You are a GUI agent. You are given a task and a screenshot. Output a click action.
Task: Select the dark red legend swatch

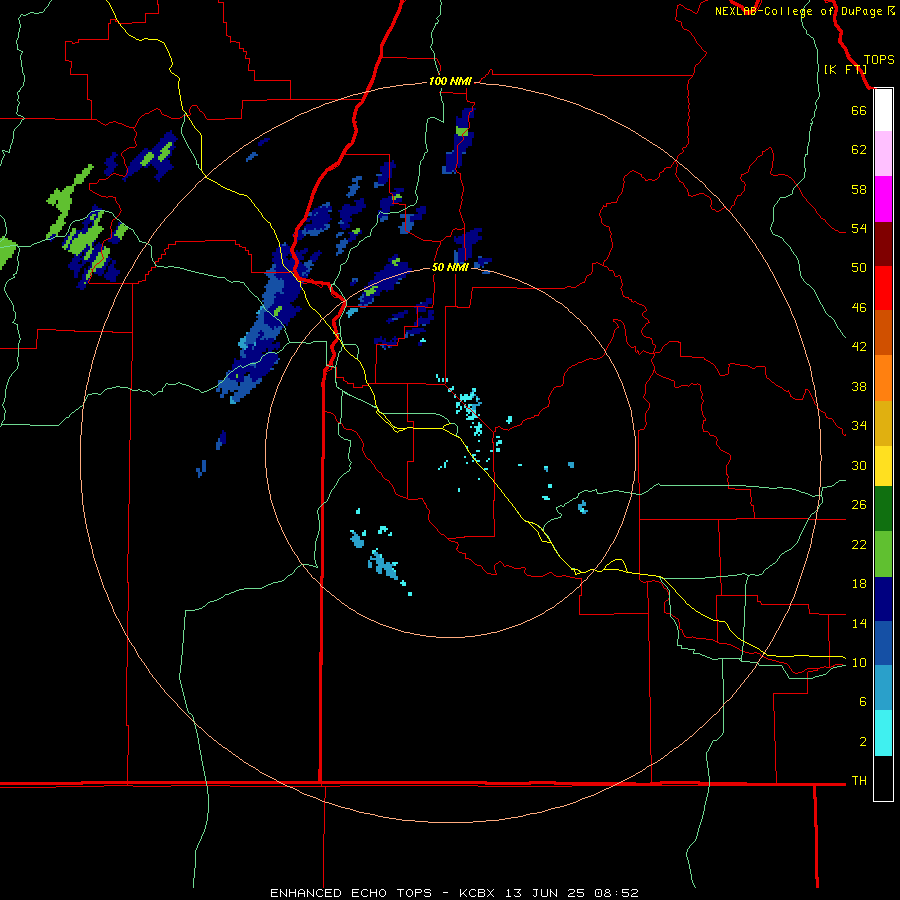click(883, 244)
